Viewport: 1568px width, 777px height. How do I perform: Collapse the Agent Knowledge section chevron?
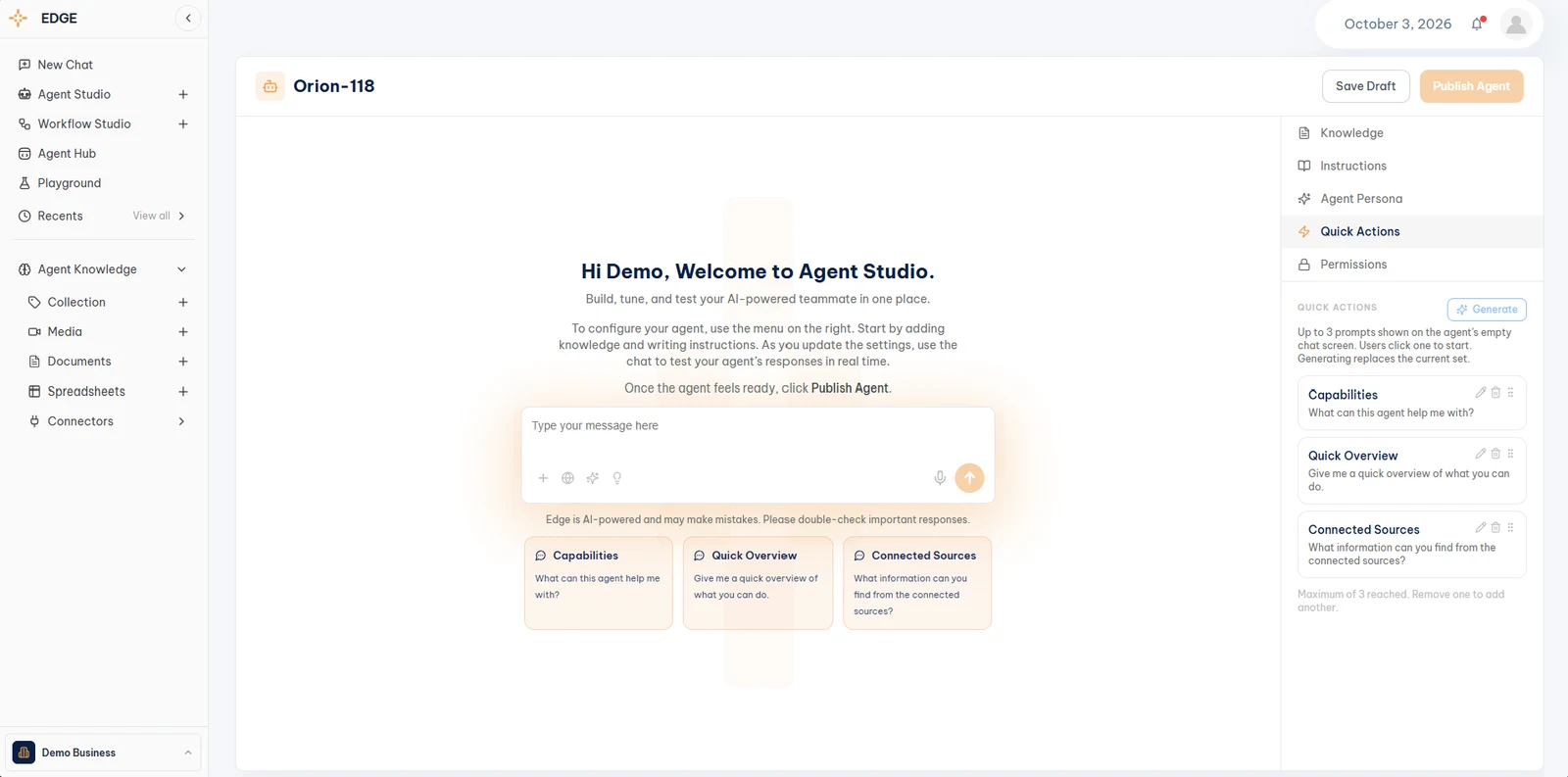[181, 269]
